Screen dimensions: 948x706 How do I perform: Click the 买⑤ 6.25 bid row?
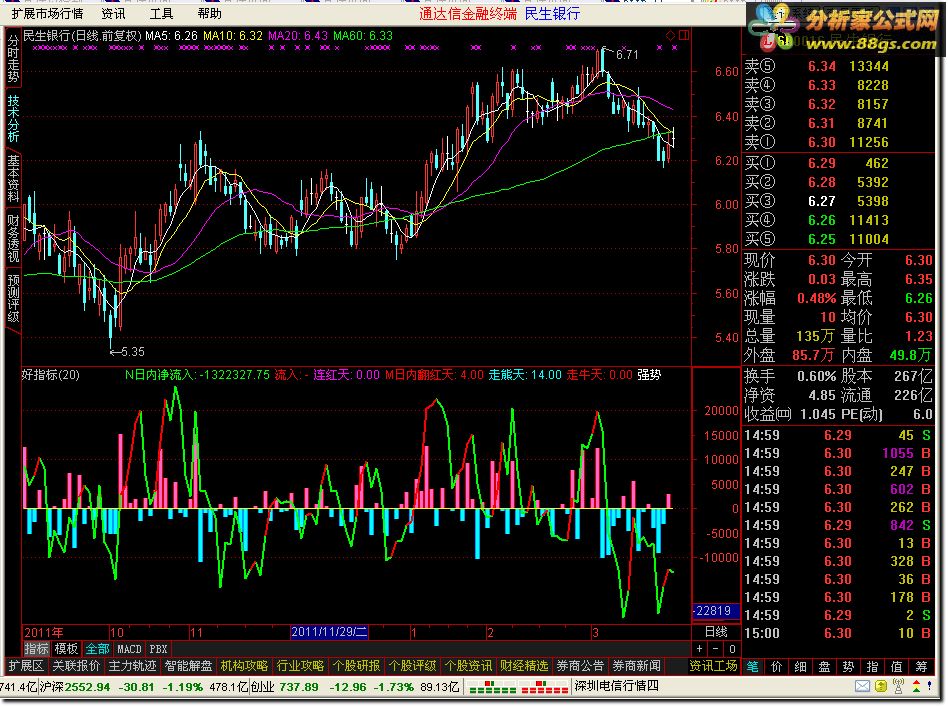tap(838, 239)
